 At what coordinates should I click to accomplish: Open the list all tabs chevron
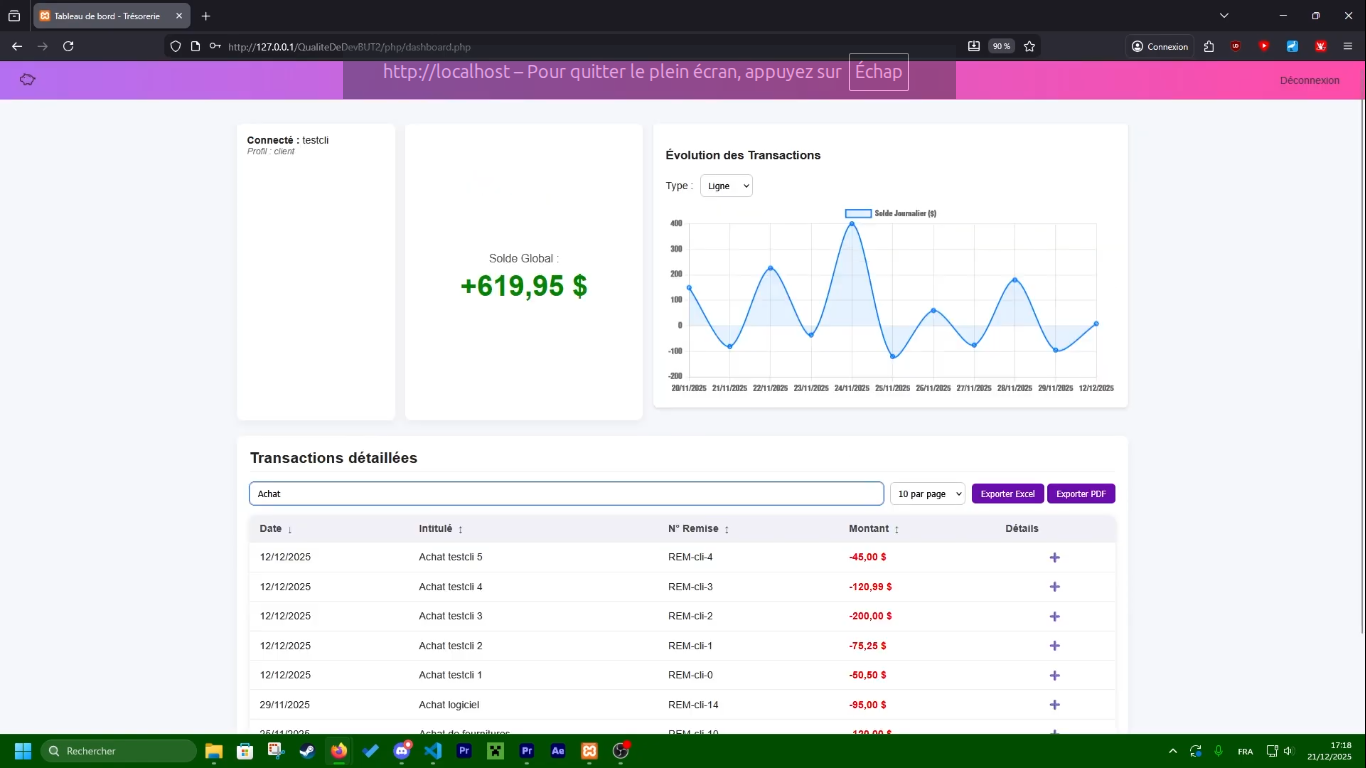[x=1224, y=16]
